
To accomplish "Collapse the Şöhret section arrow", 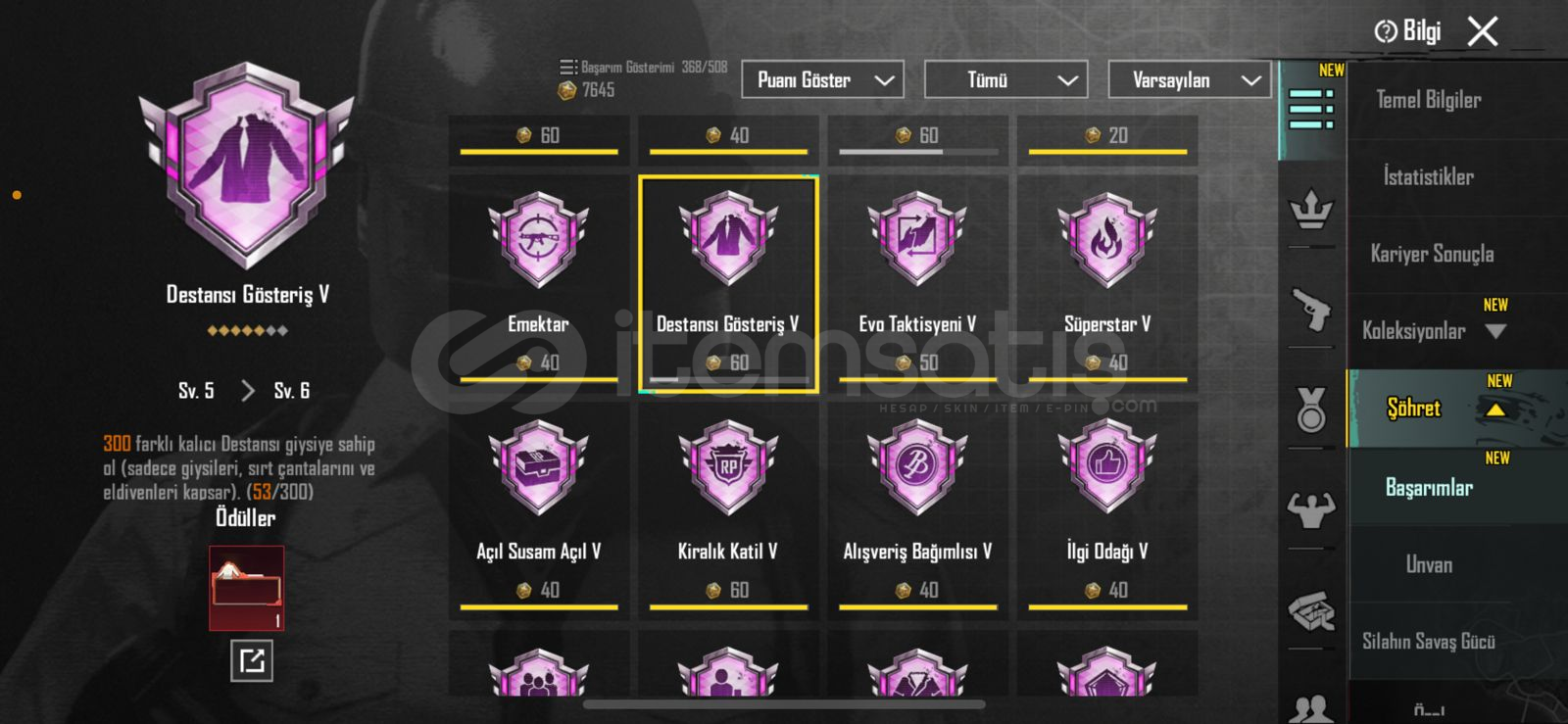I will (x=1495, y=410).
